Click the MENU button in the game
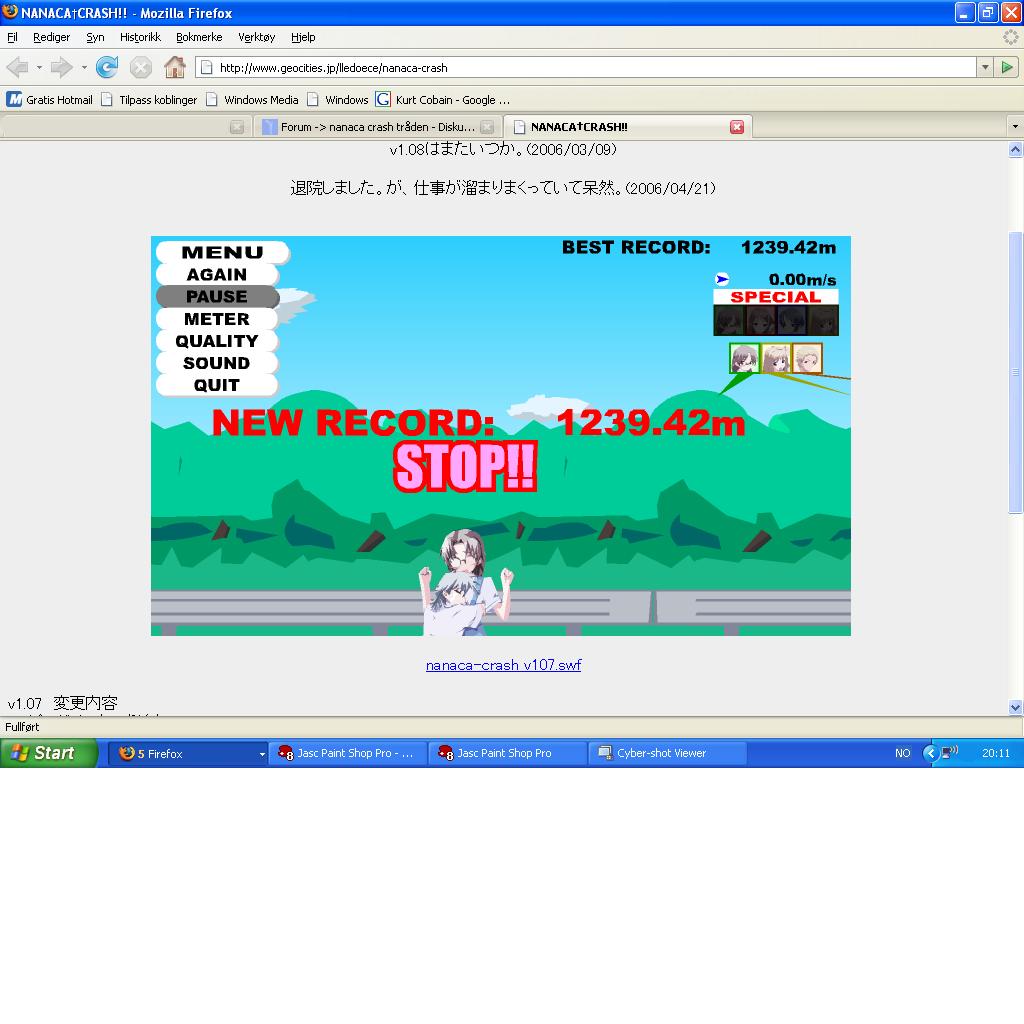 click(223, 252)
